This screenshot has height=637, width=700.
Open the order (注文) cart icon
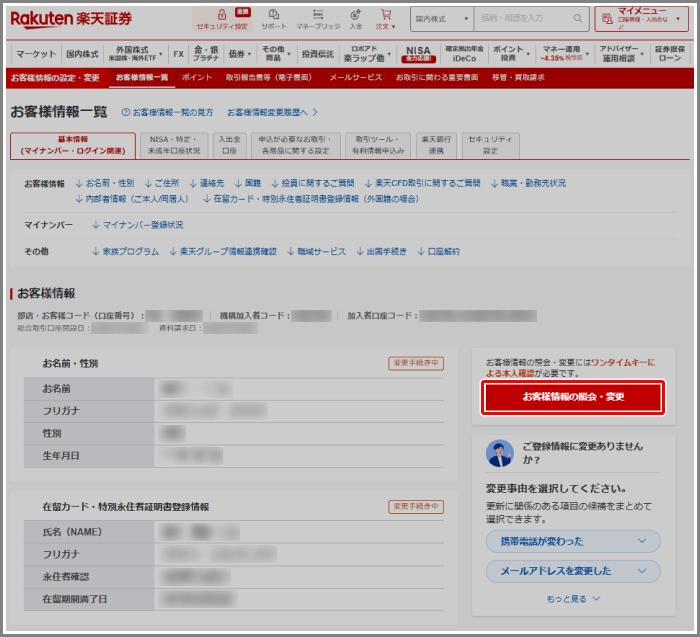386,19
